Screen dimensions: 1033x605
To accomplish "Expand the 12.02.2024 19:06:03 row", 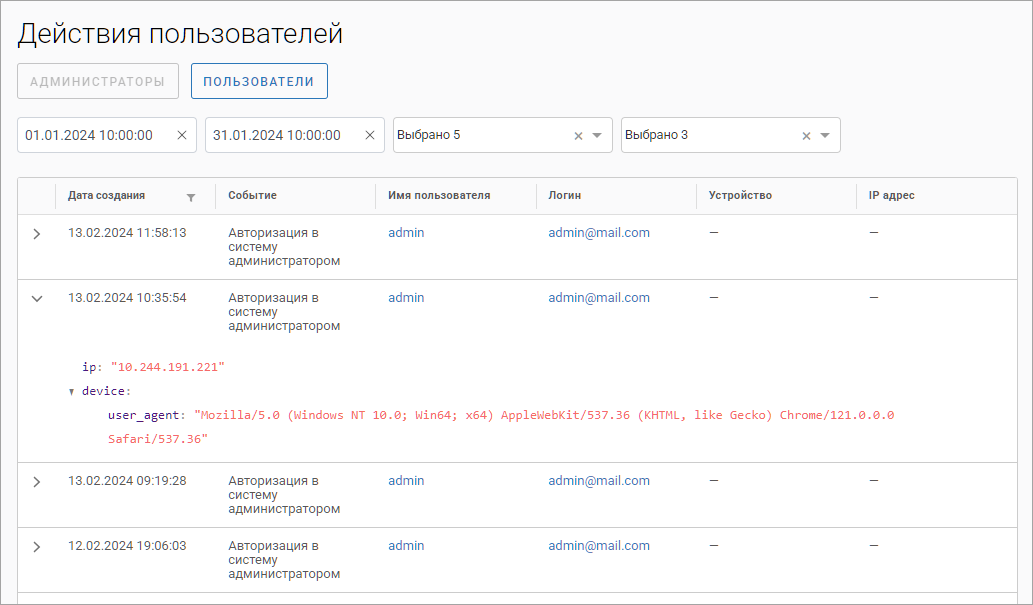I will click(37, 547).
